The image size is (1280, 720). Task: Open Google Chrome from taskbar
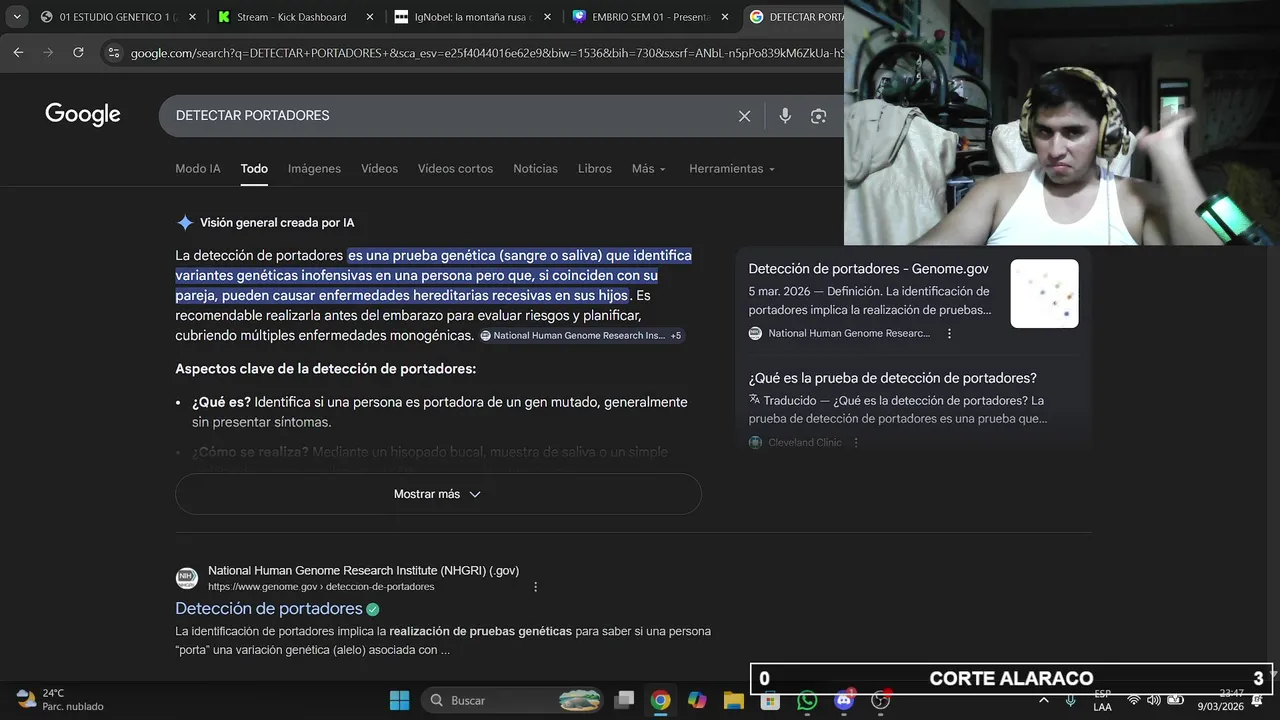[660, 700]
